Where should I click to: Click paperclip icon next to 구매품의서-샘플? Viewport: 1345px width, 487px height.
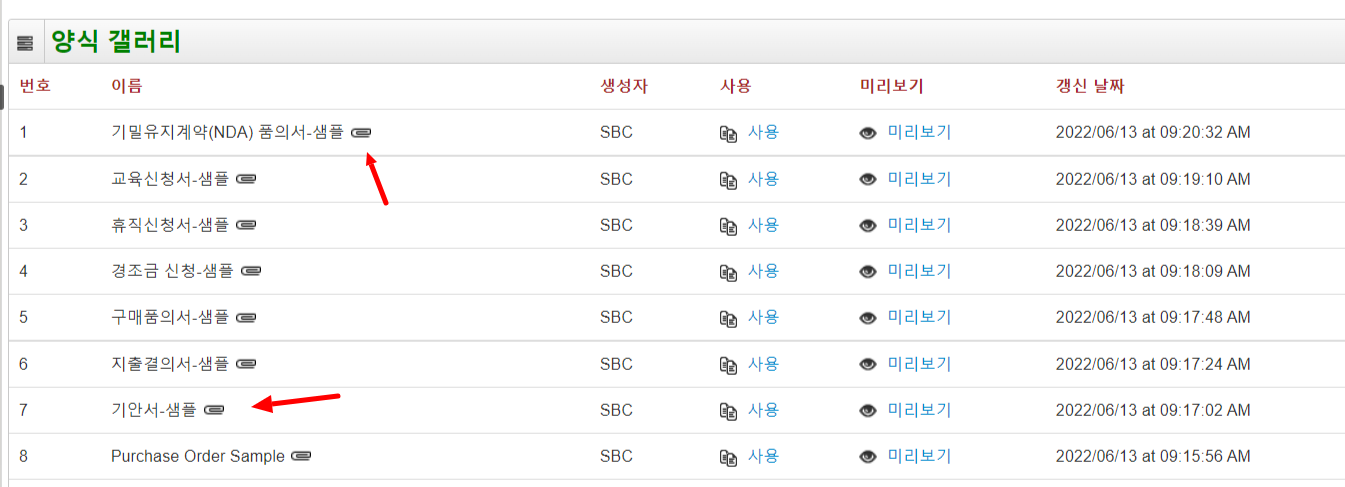click(x=246, y=317)
